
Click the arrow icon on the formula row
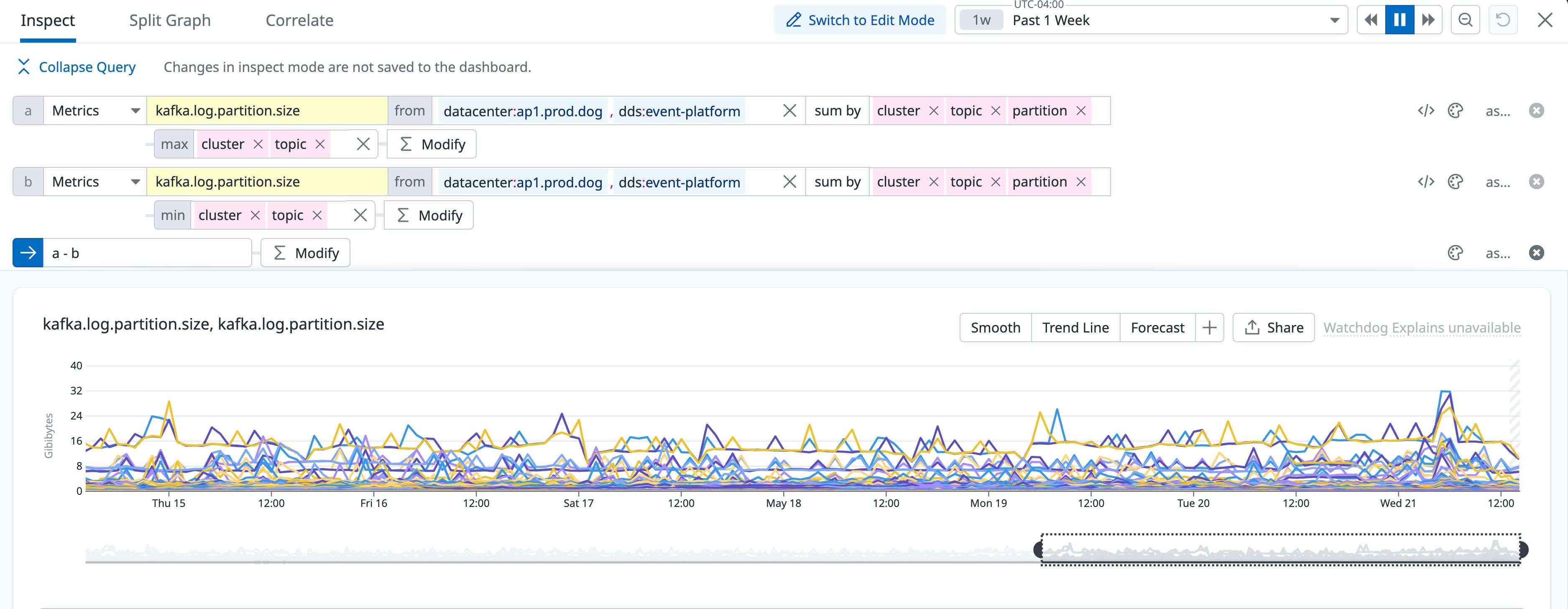(28, 252)
